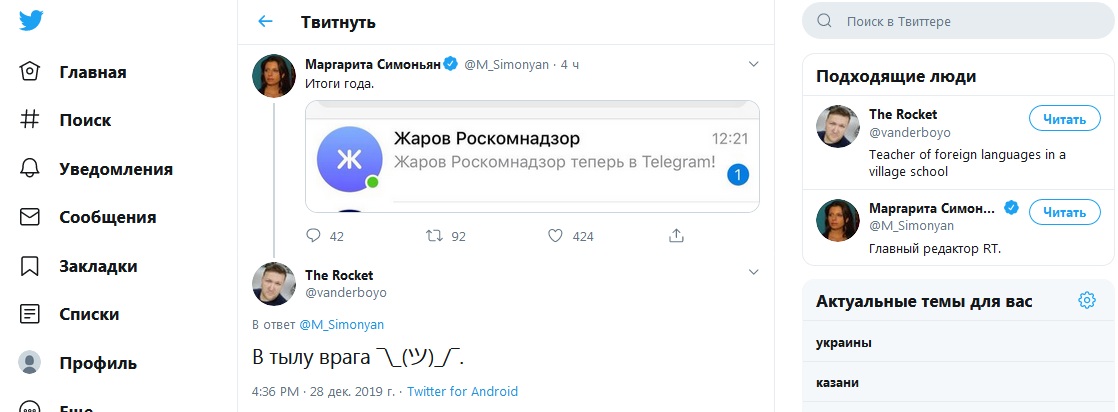
Task: Expand options chevron on Simonyan's tweet
Action: pos(754,64)
